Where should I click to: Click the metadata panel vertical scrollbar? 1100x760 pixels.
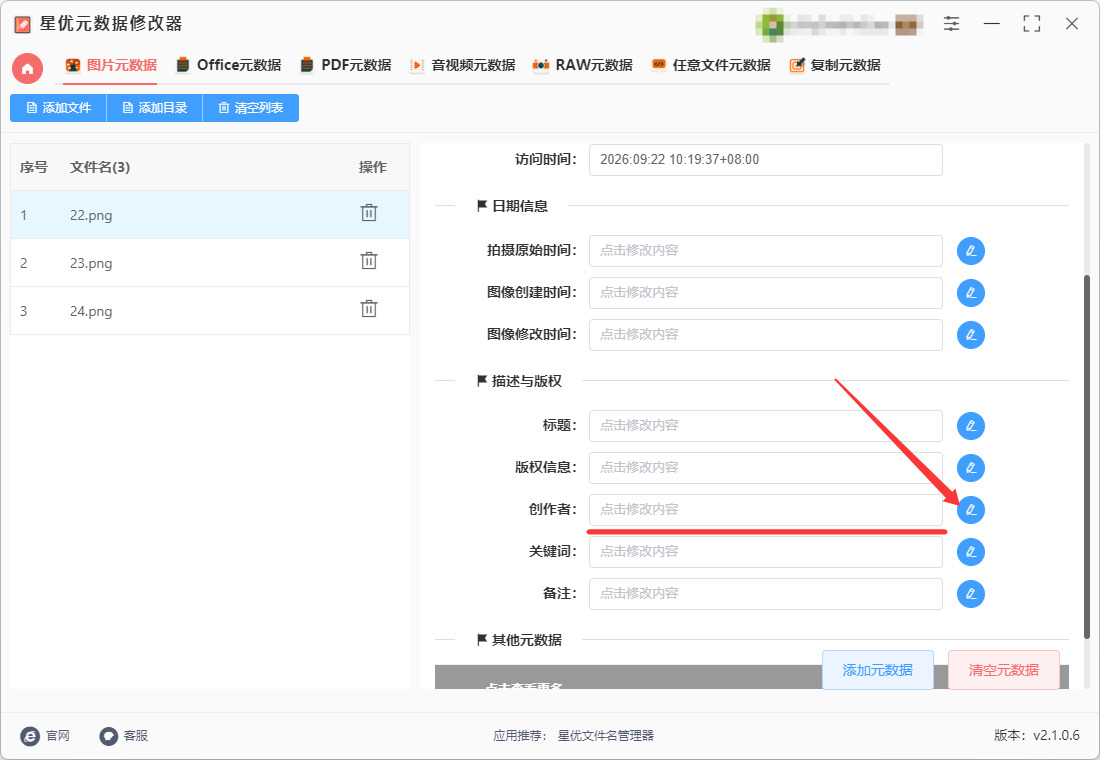pyautogui.click(x=1087, y=456)
